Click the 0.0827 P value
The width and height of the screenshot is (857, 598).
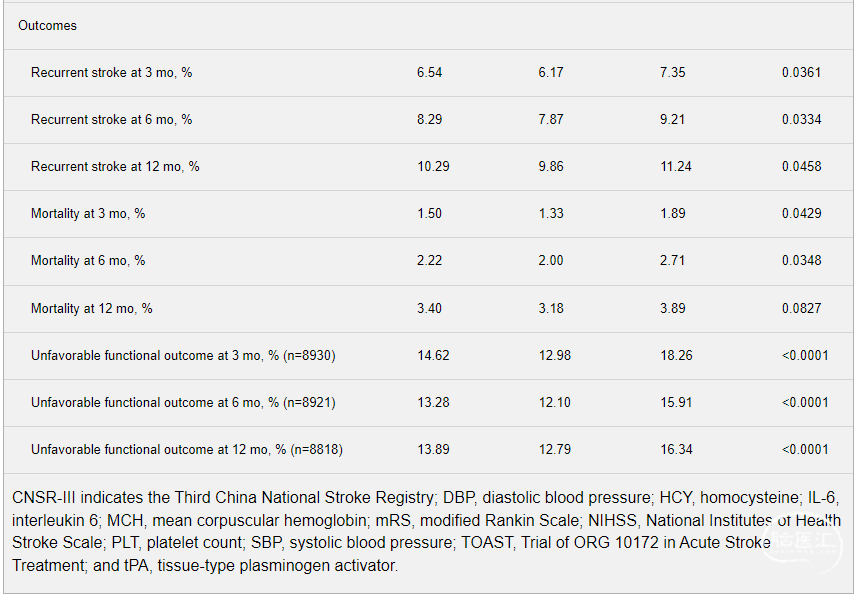801,309
